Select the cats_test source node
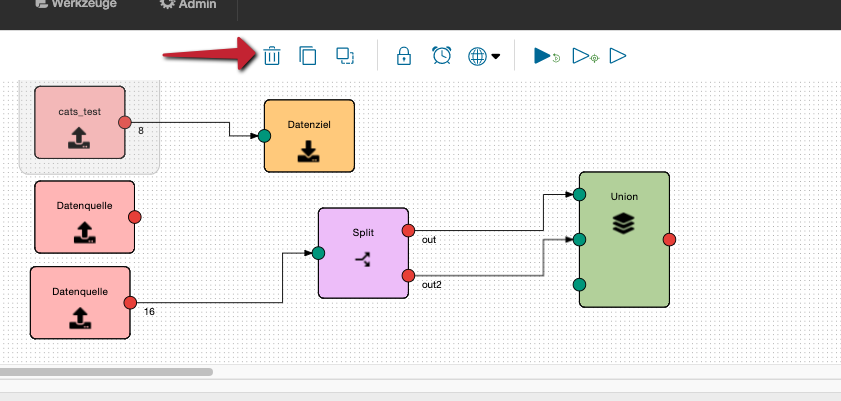The image size is (841, 401). (x=80, y=122)
